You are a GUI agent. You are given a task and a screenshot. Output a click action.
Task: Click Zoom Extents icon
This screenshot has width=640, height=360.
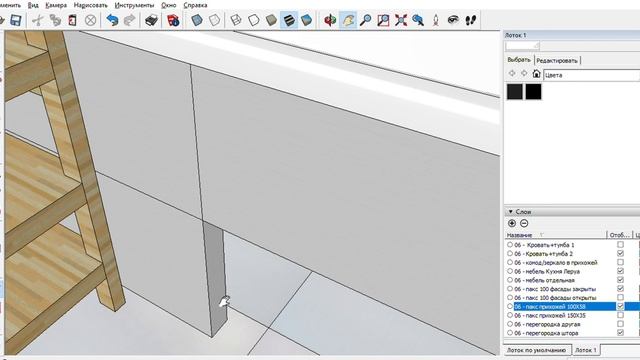pyautogui.click(x=400, y=20)
